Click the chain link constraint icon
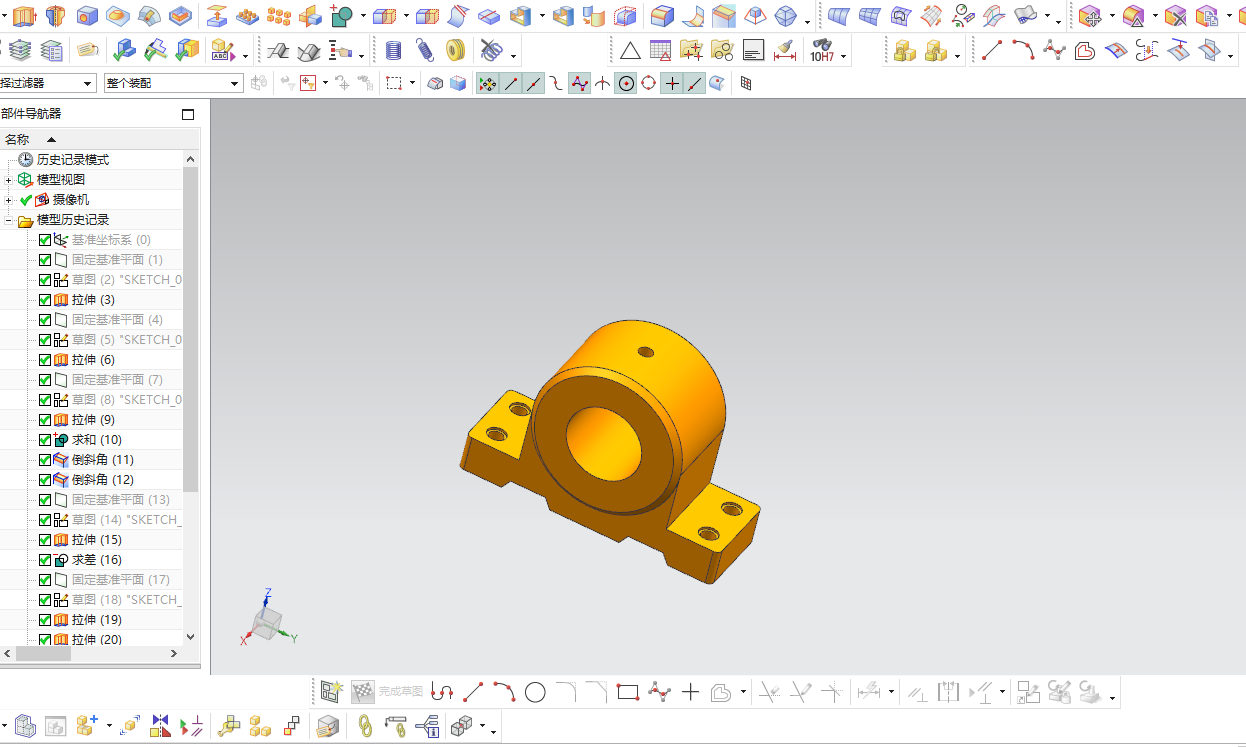This screenshot has width=1246, height=747. tap(366, 725)
